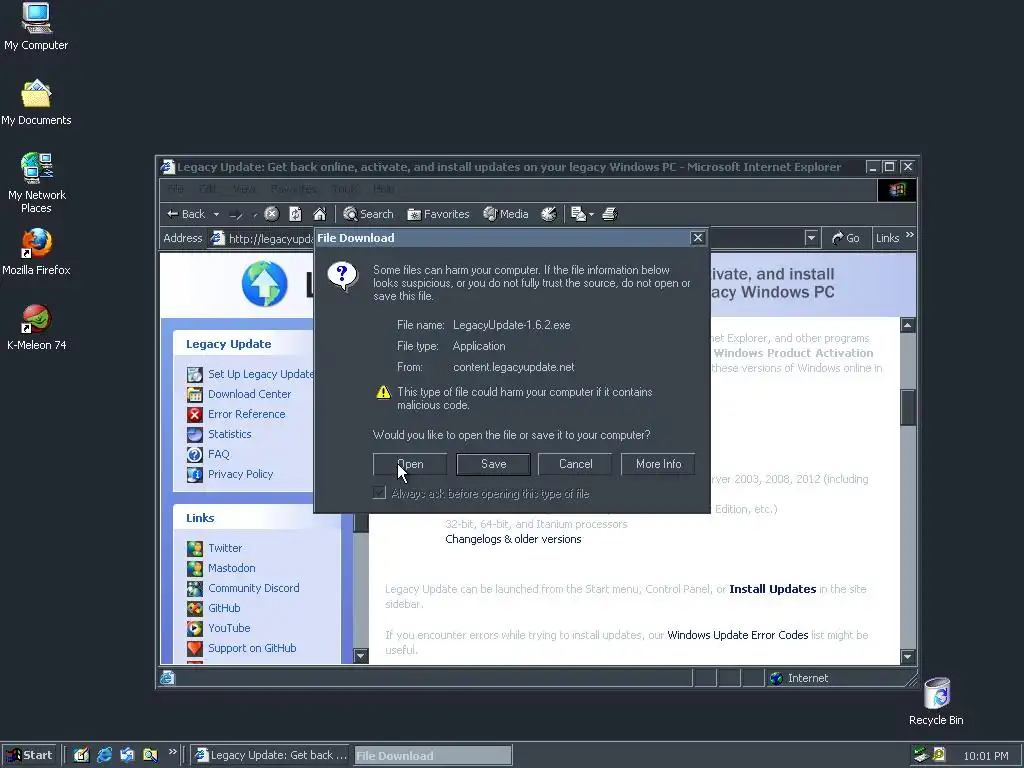Click the History icon in IE toolbar
The width and height of the screenshot is (1024, 768).
point(549,214)
